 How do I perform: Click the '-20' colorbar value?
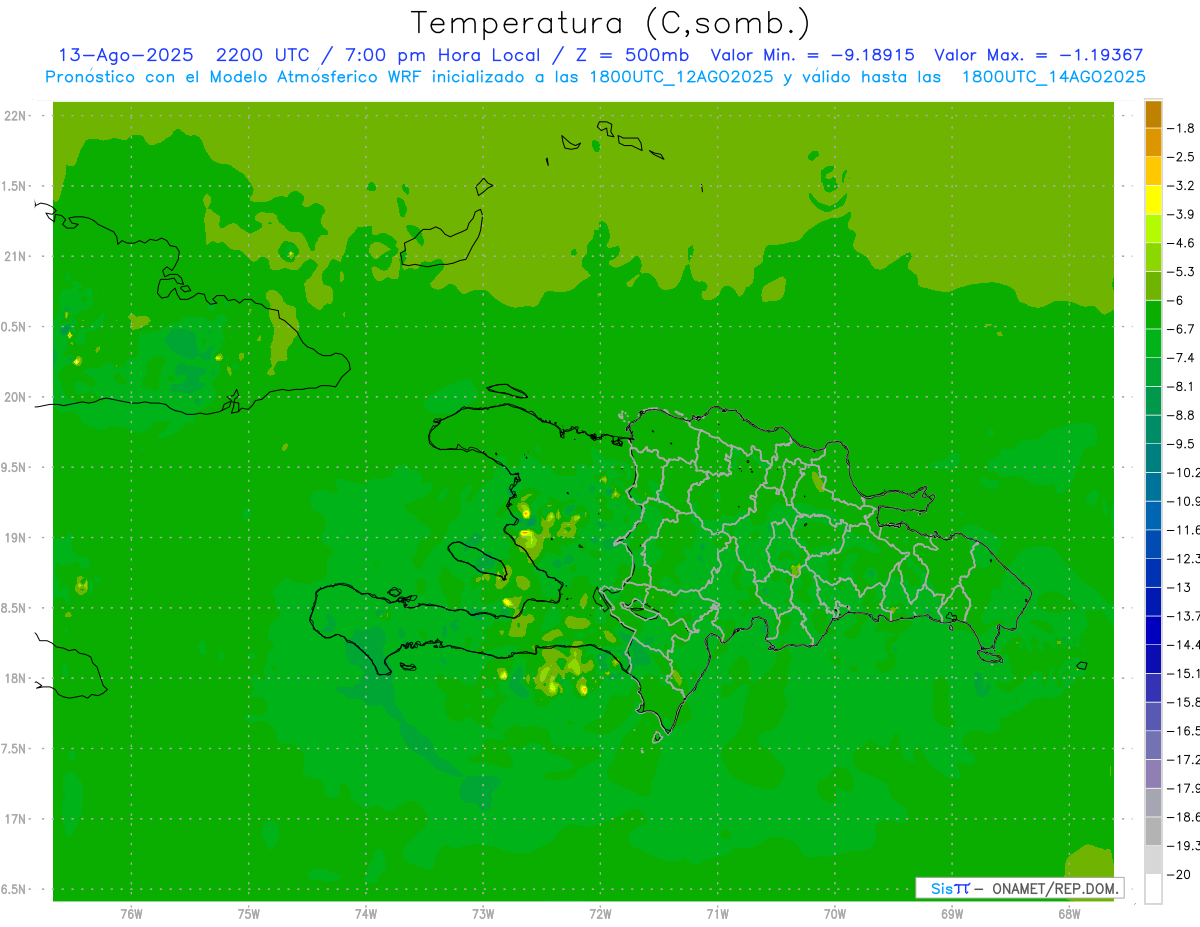pos(1179,874)
